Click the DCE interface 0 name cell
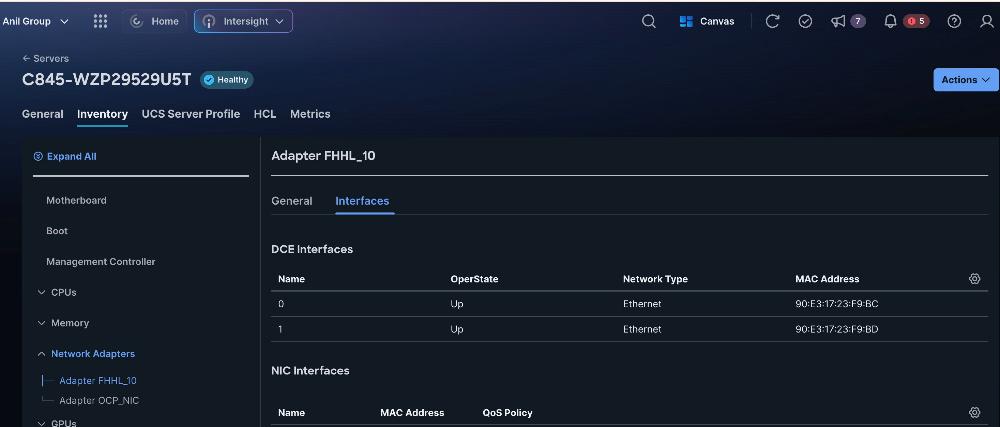1000x427 pixels. pos(281,304)
